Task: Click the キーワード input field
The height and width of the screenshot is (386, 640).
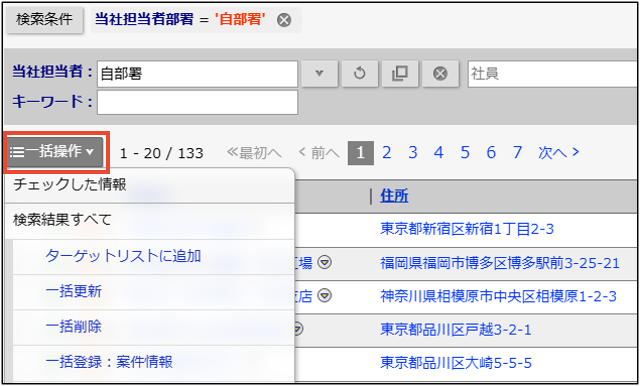Action: [198, 102]
